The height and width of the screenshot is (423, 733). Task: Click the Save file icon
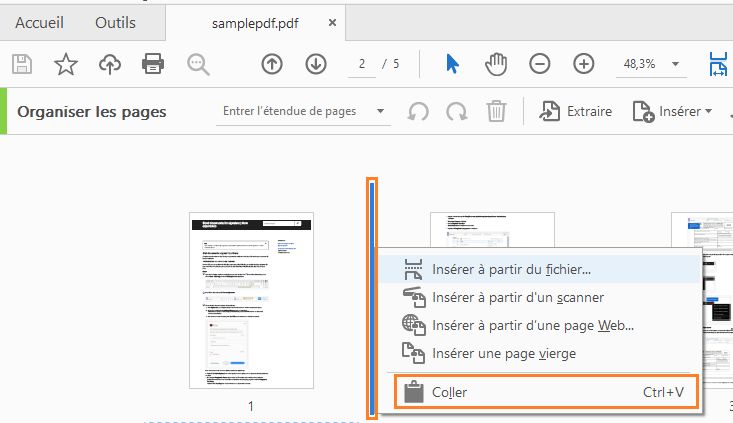click(x=22, y=64)
